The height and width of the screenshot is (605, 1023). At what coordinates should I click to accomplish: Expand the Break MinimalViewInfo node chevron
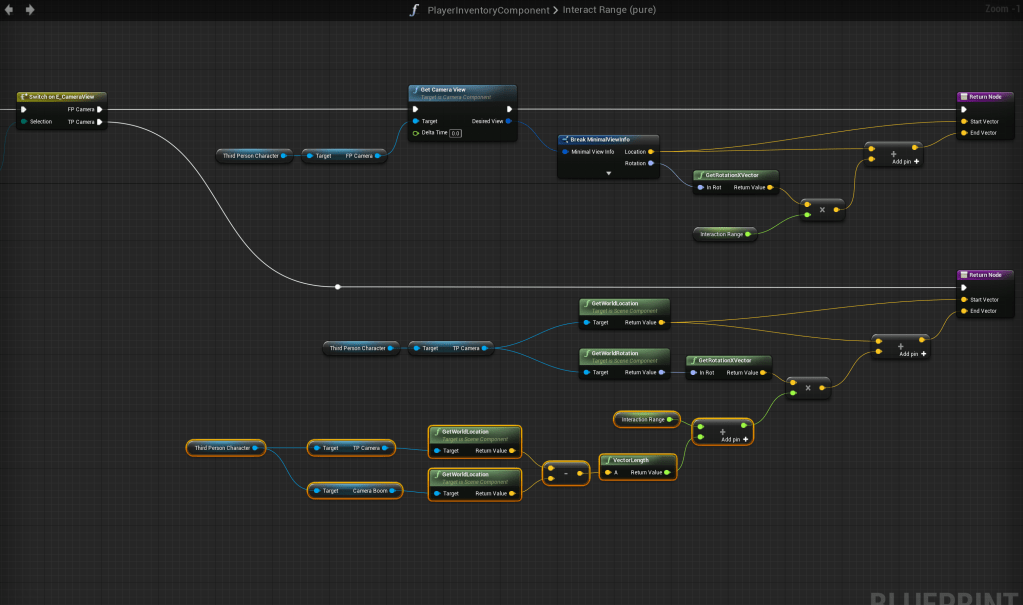pos(608,173)
